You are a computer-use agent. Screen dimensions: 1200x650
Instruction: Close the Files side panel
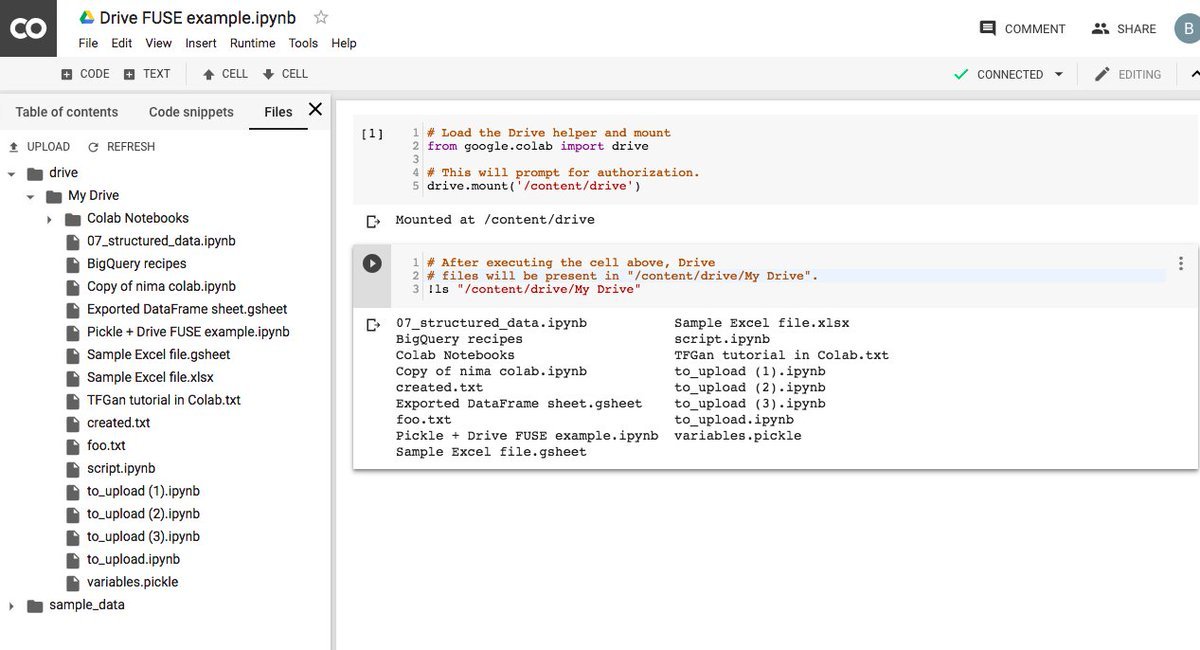(x=315, y=109)
